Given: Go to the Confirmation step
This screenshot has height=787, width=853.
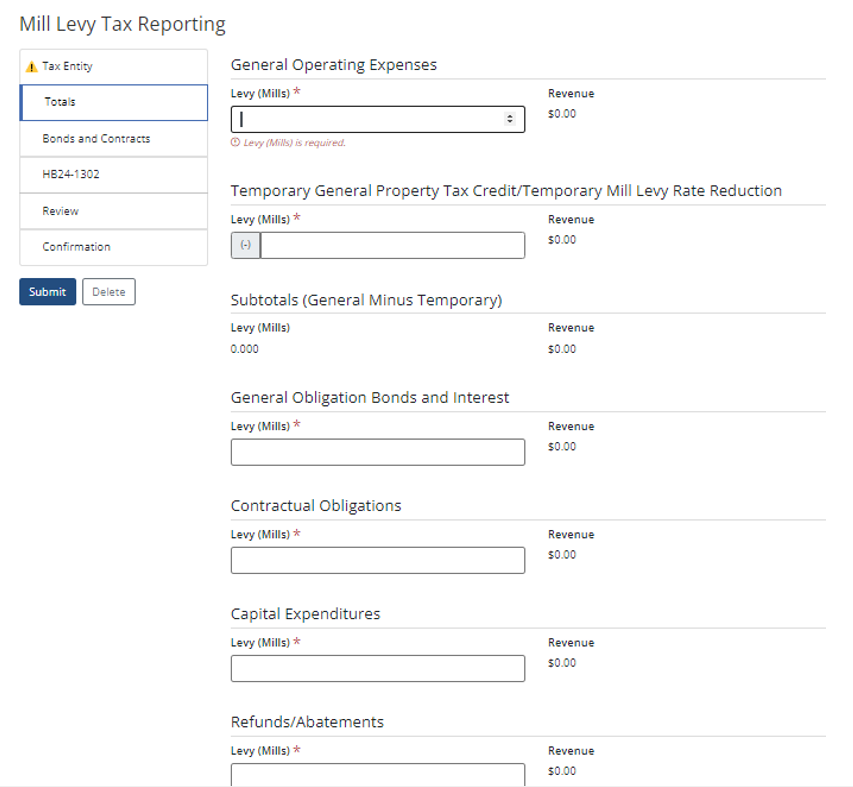Looking at the screenshot, I should pos(75,246).
